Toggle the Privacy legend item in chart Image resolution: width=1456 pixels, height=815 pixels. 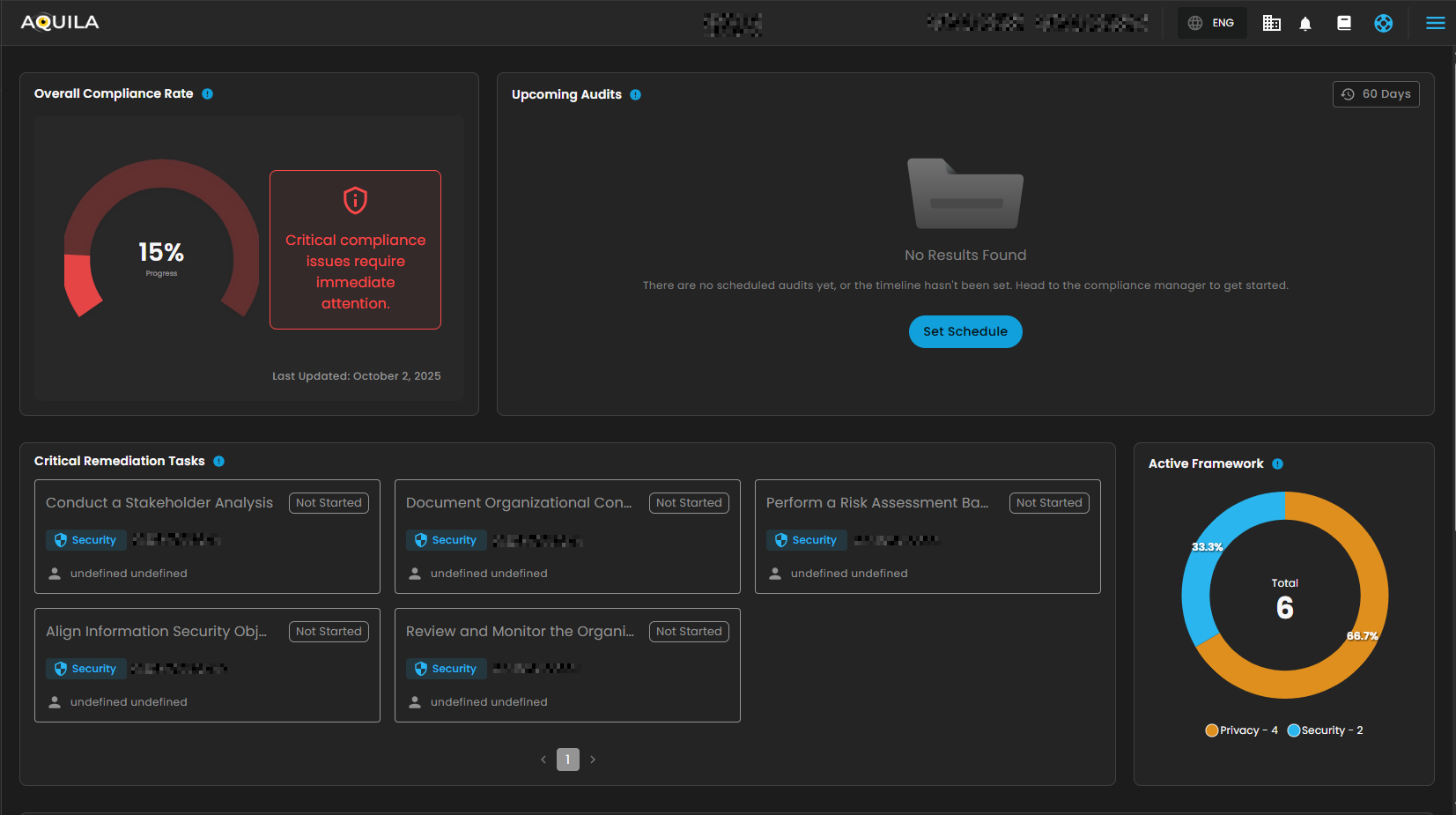pyautogui.click(x=1241, y=730)
